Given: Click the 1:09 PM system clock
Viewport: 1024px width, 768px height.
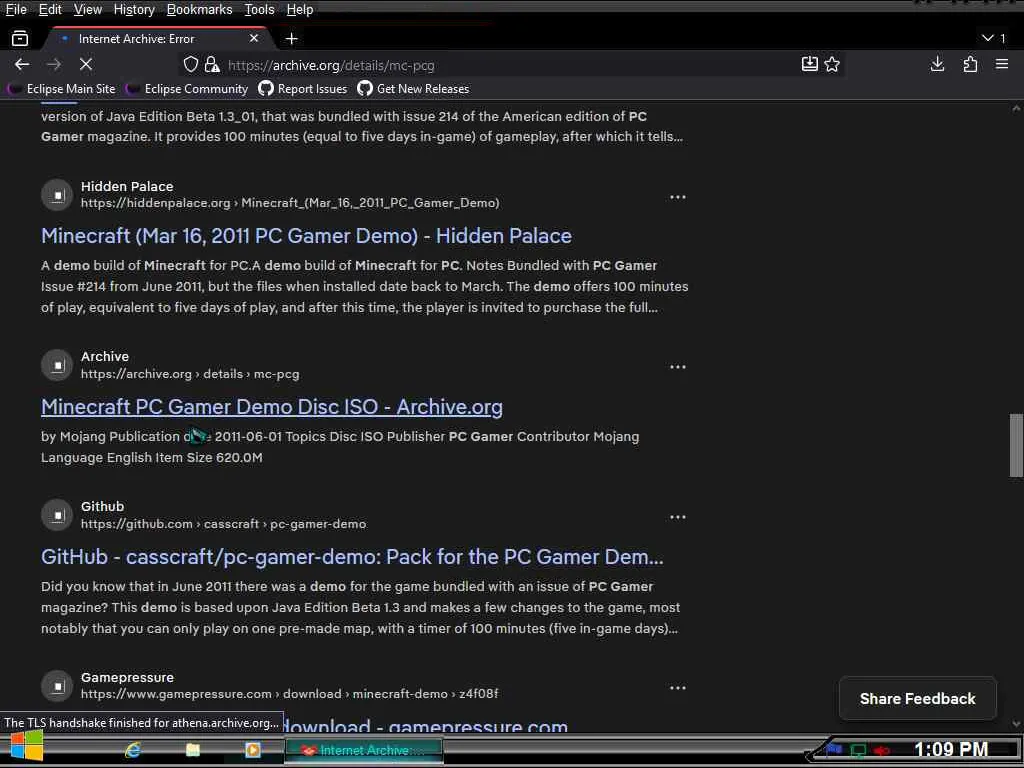Looking at the screenshot, I should (951, 750).
